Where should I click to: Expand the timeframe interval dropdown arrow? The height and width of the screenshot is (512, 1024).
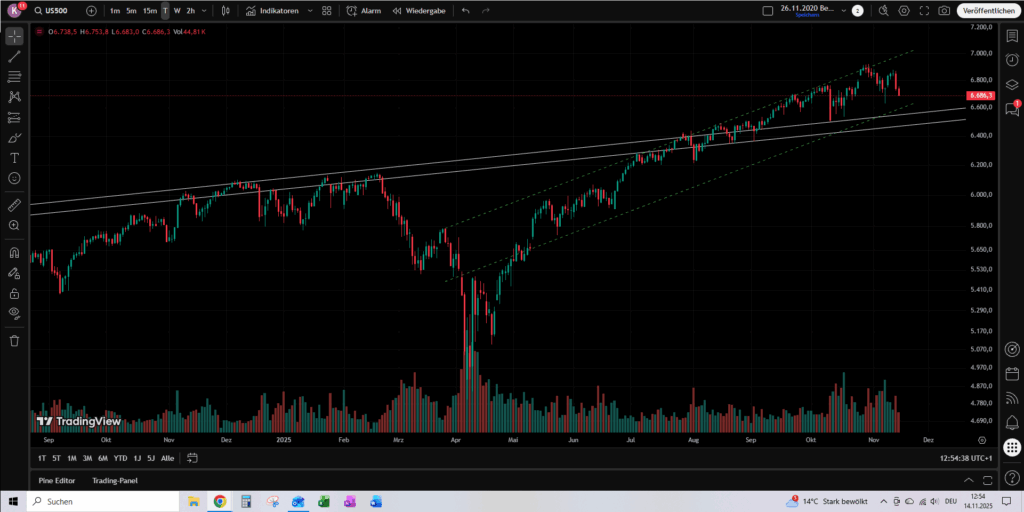(x=204, y=10)
